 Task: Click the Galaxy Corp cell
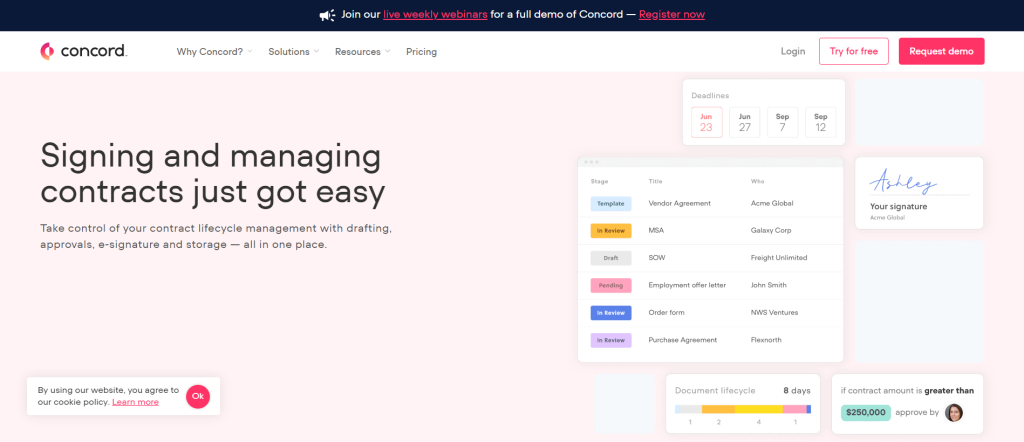(x=771, y=230)
